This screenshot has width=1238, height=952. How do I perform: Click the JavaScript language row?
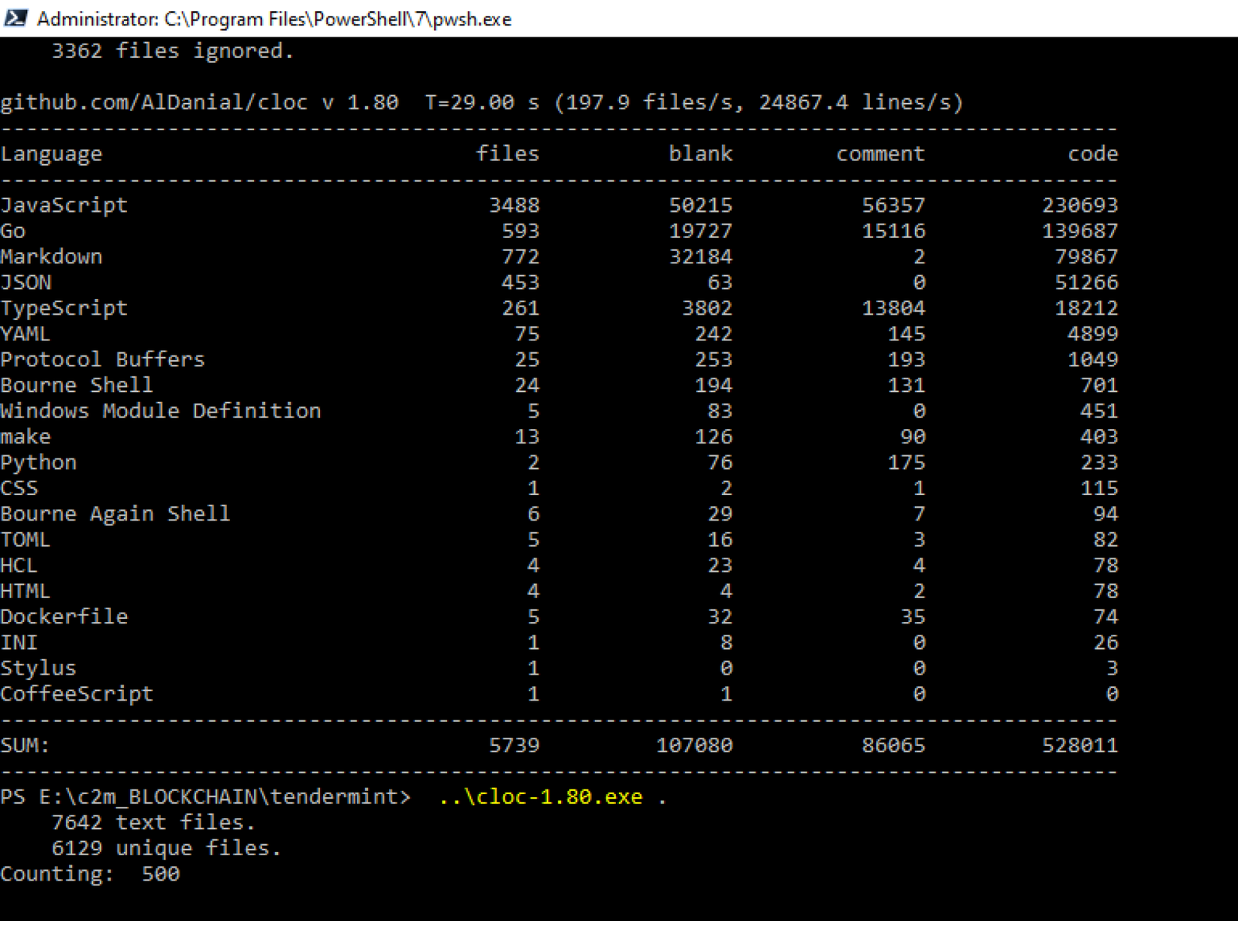tap(63, 205)
